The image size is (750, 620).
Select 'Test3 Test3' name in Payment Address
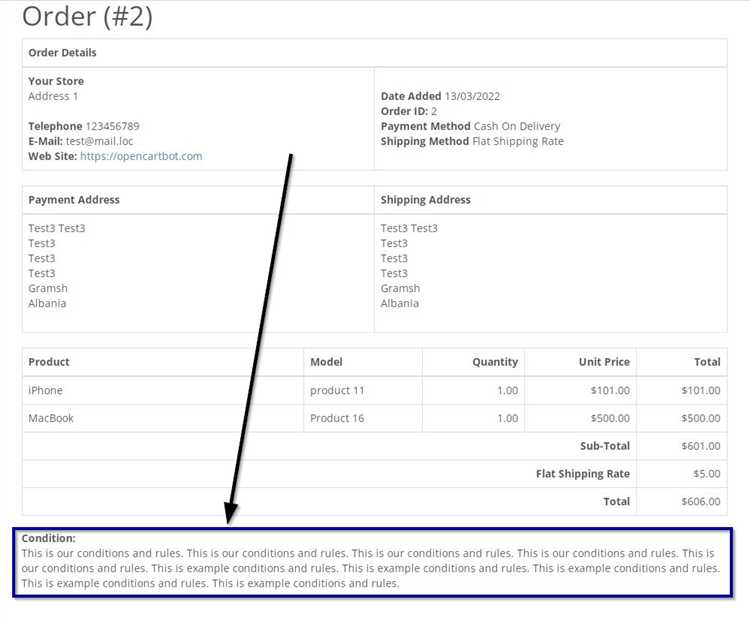(56, 228)
